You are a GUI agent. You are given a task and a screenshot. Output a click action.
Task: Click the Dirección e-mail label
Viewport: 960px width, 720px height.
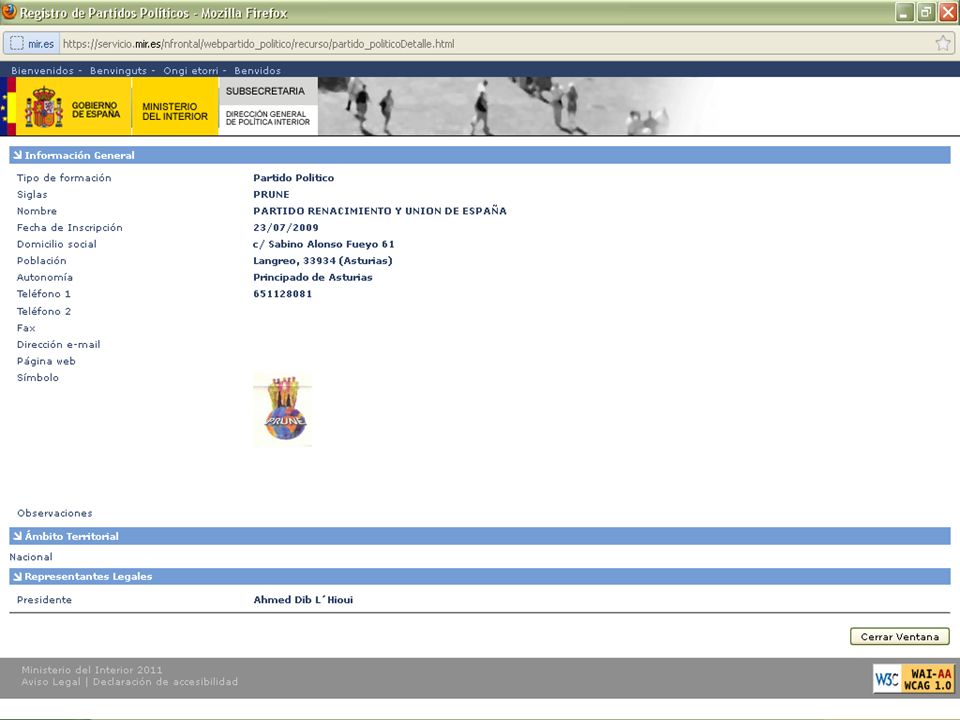click(58, 344)
